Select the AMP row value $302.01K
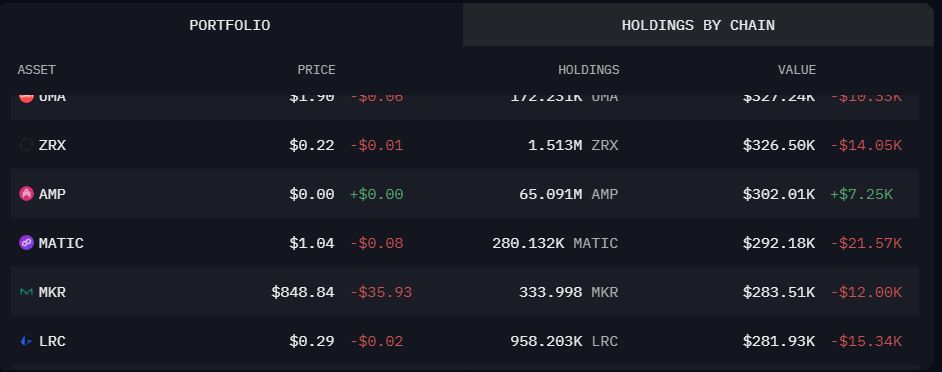The width and height of the screenshot is (942, 372). pyautogui.click(x=779, y=194)
